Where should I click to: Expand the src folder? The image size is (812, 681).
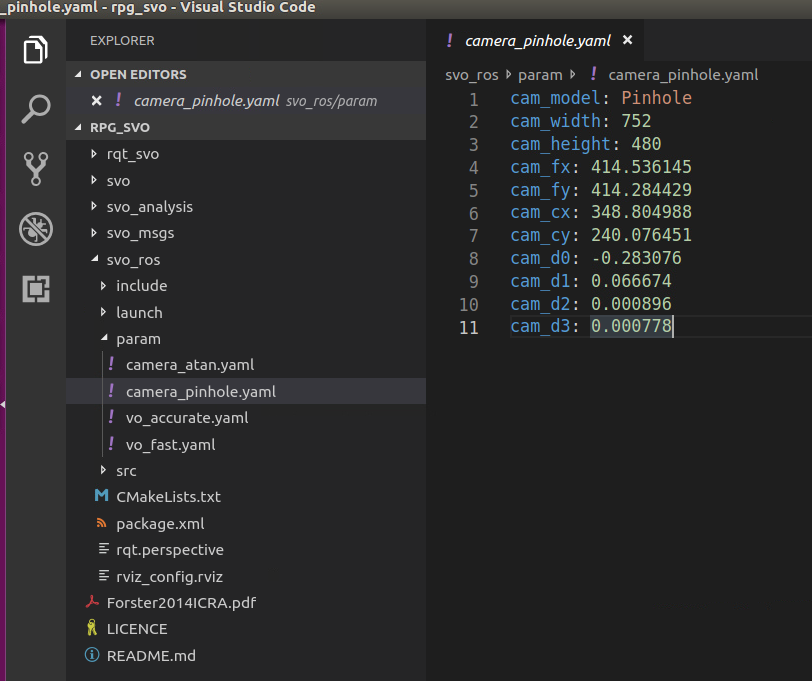(103, 470)
